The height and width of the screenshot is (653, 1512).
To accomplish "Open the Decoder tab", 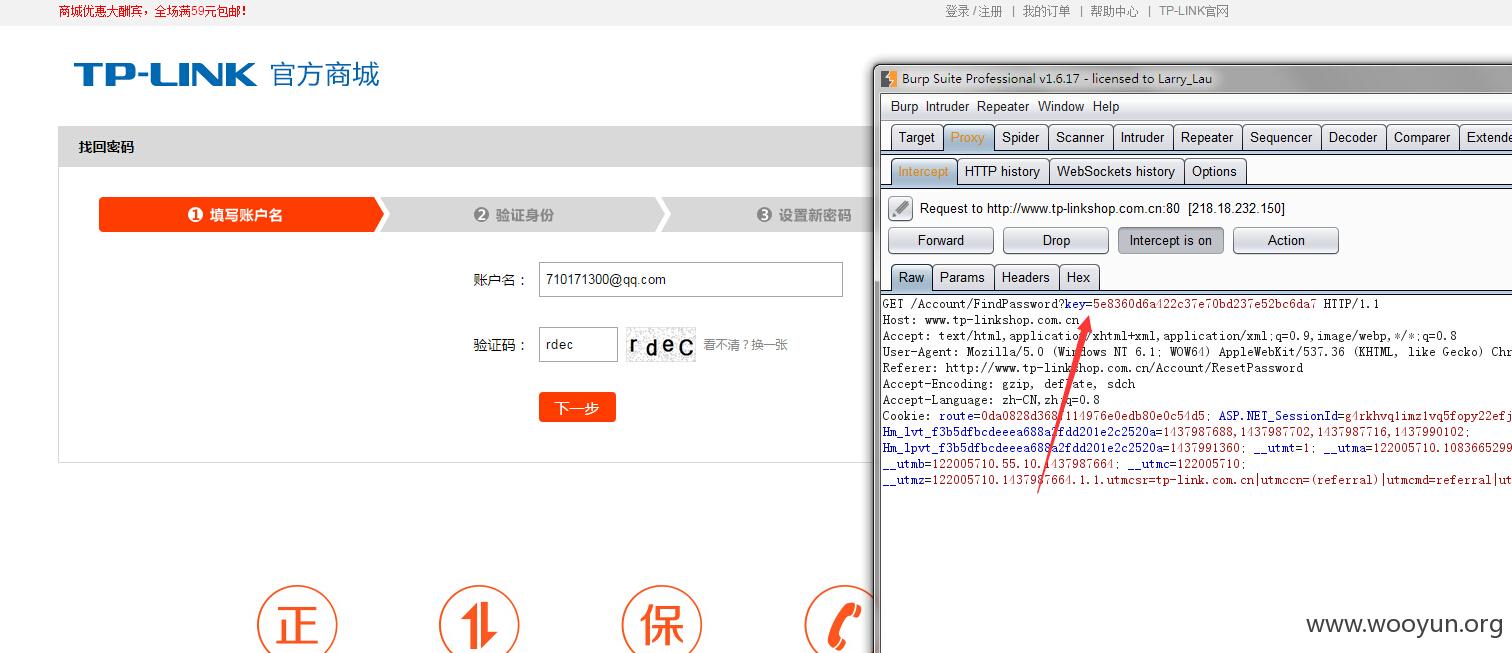I will point(1353,138).
